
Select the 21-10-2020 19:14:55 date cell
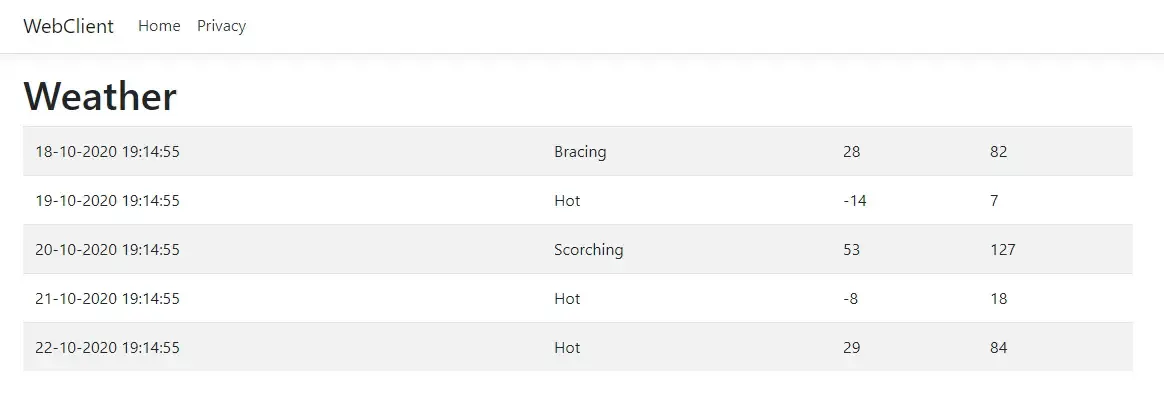[x=107, y=299]
